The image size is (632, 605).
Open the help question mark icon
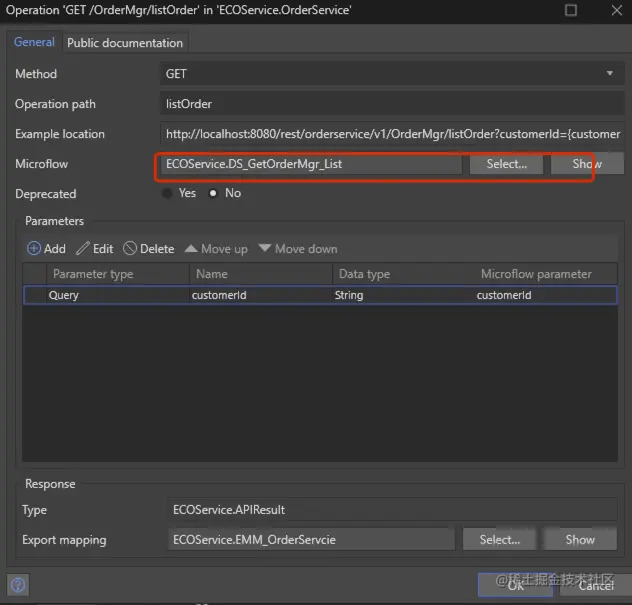18,585
